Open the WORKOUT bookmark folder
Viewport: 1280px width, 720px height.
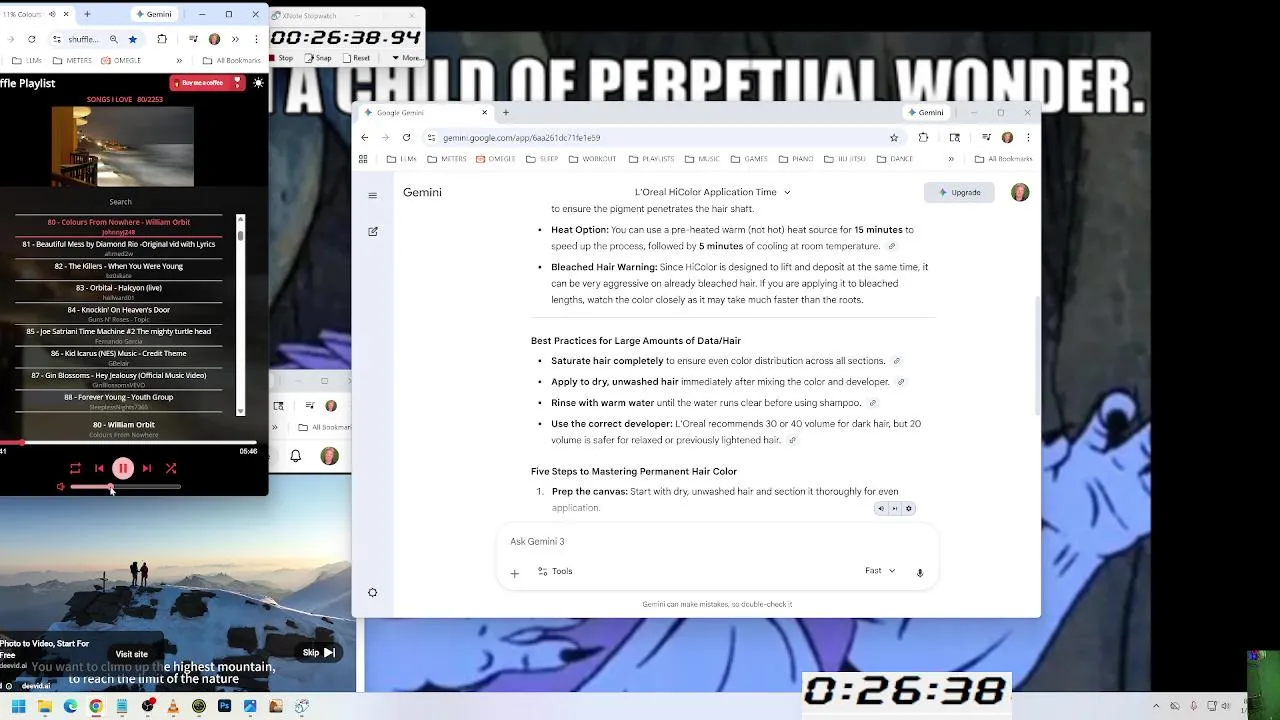[592, 159]
